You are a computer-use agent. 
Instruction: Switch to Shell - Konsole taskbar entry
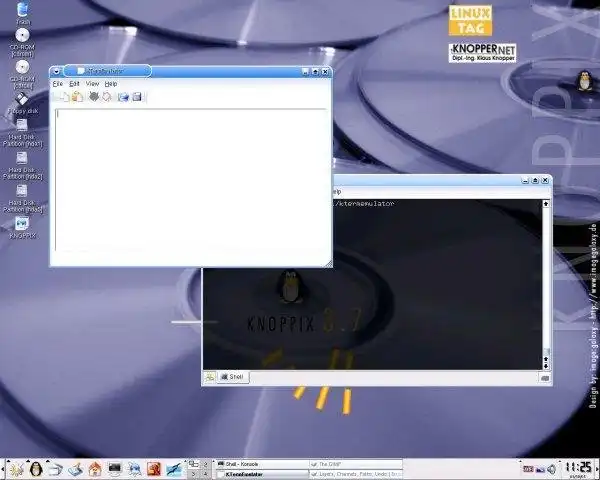tap(262, 464)
